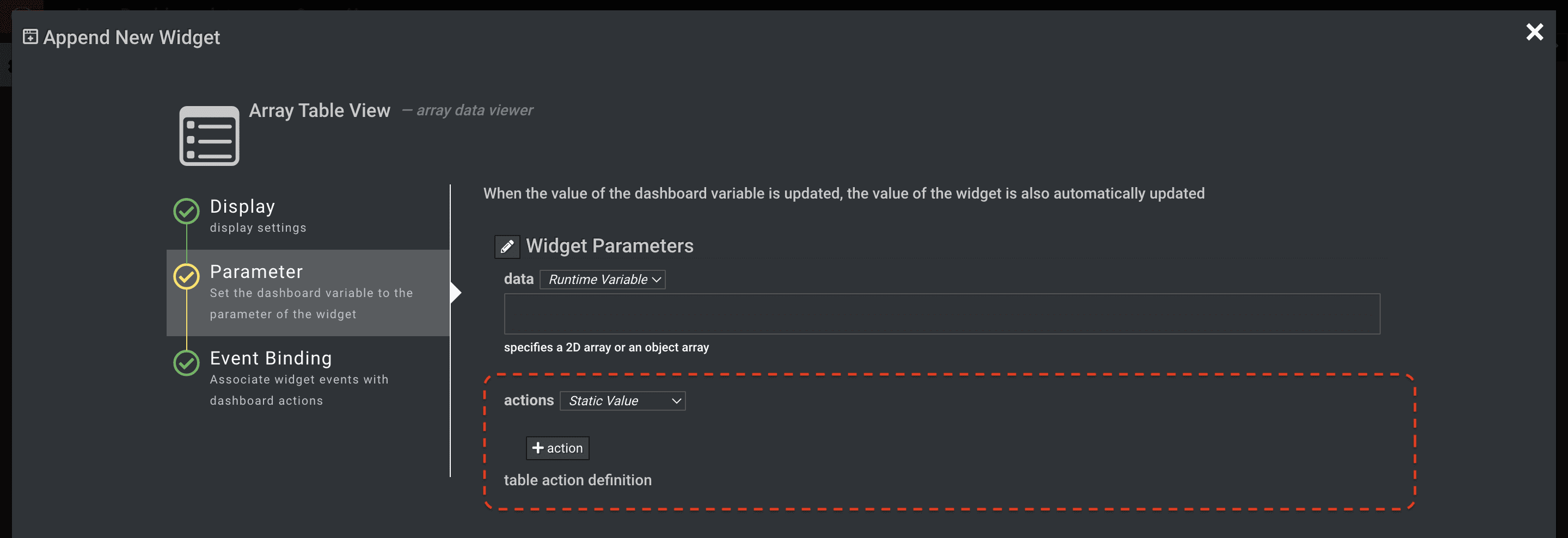Click the Append New Widget title icon
Viewport: 1568px width, 538px height.
tap(30, 37)
